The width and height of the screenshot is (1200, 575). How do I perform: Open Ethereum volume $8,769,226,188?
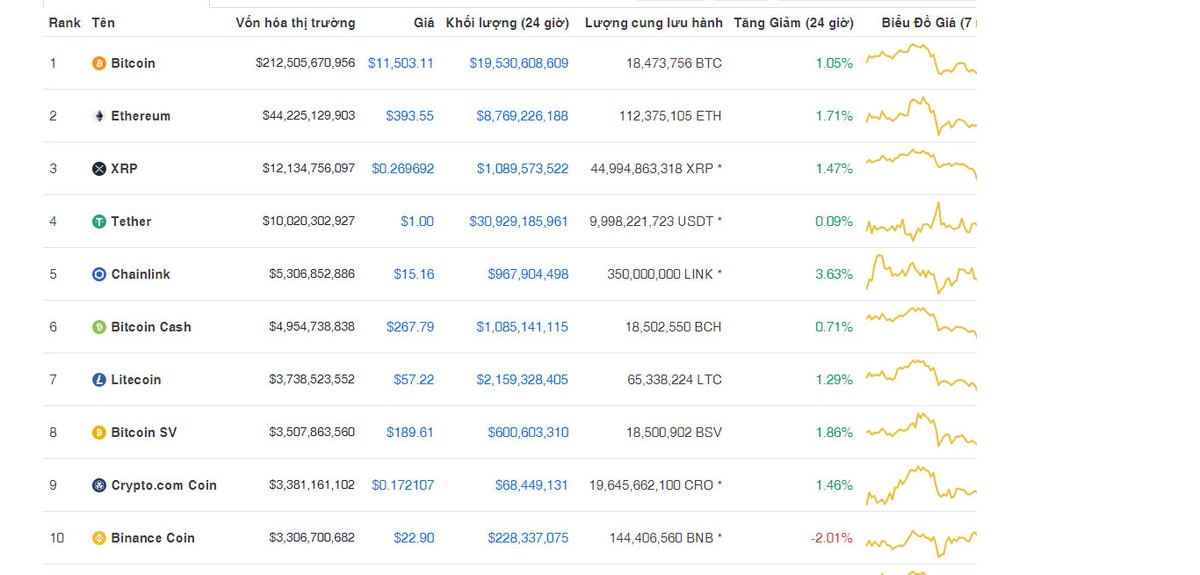click(x=522, y=116)
